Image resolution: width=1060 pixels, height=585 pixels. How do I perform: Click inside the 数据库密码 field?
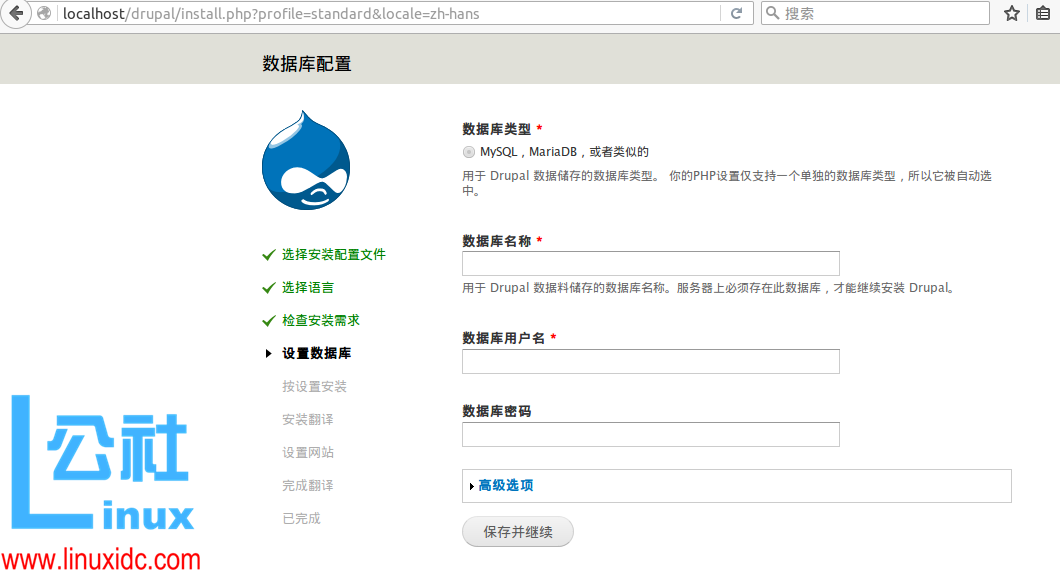pyautogui.click(x=650, y=434)
